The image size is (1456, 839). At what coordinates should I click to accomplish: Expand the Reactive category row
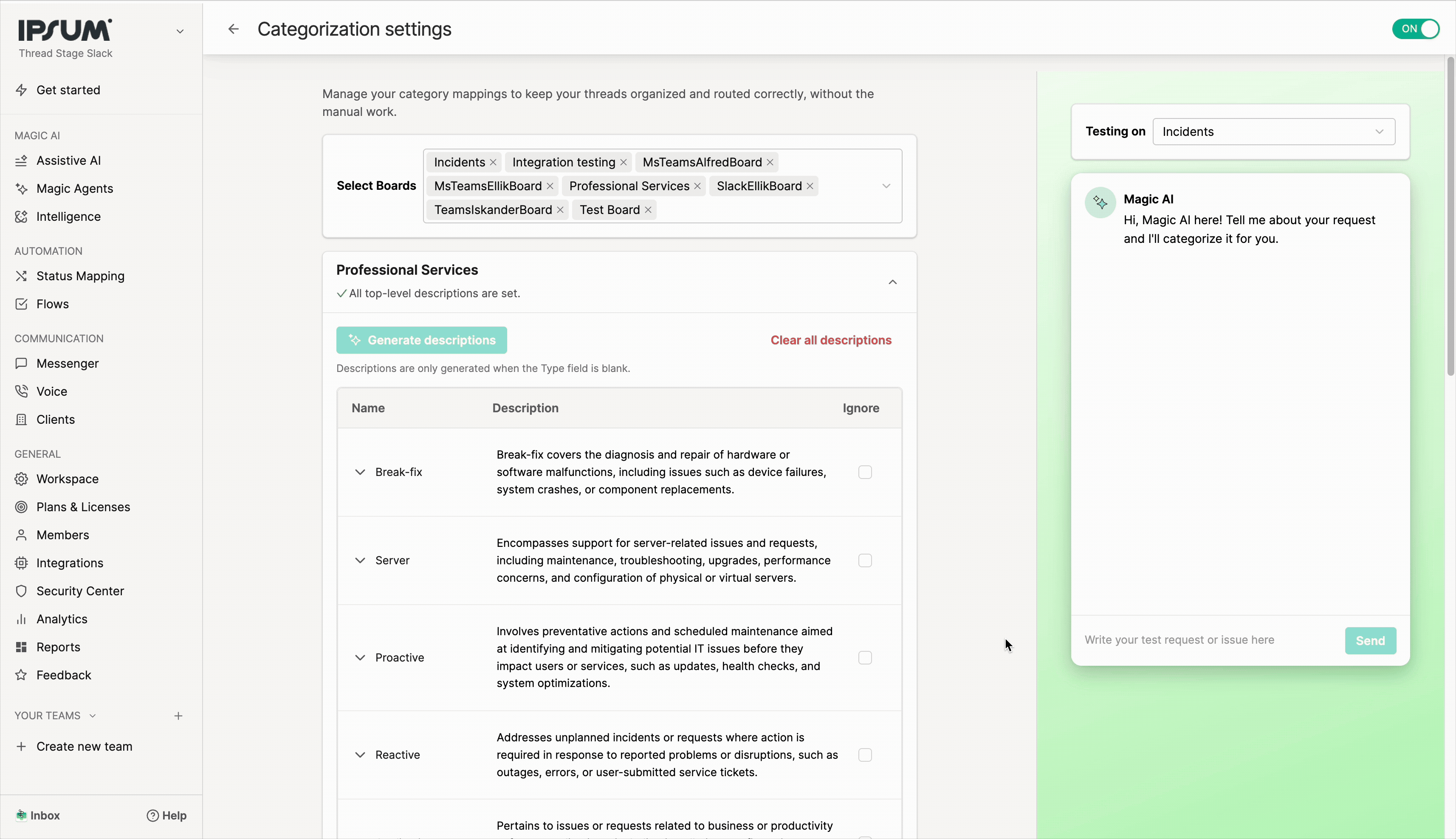coord(360,755)
